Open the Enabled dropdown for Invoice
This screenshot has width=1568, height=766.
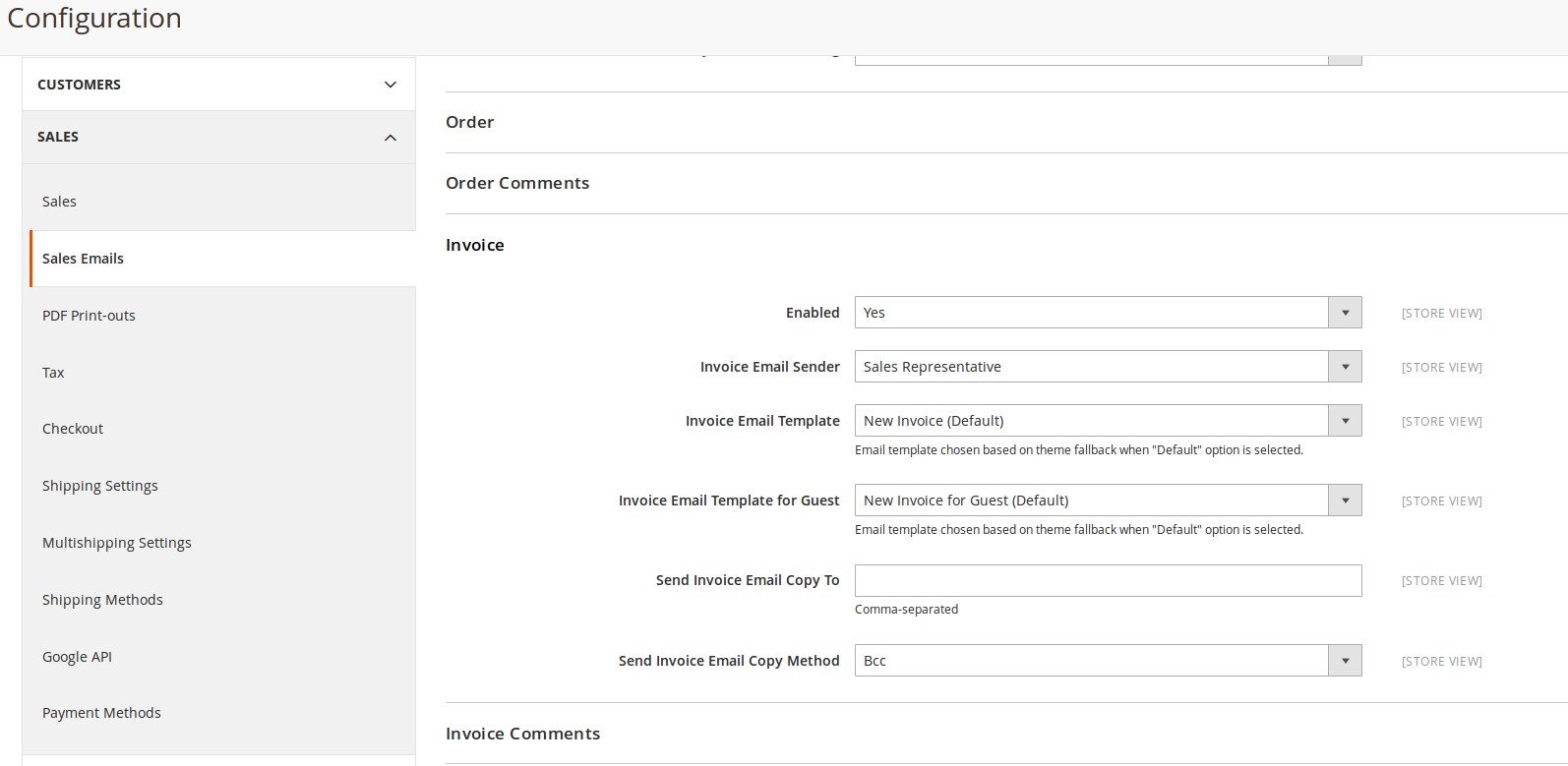[x=1108, y=313]
